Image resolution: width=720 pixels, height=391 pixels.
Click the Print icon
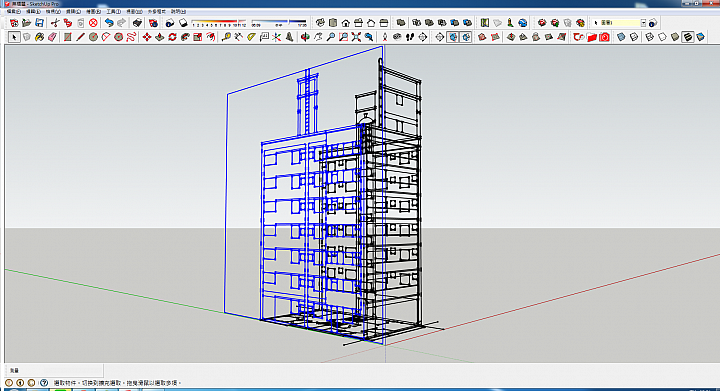[x=137, y=22]
